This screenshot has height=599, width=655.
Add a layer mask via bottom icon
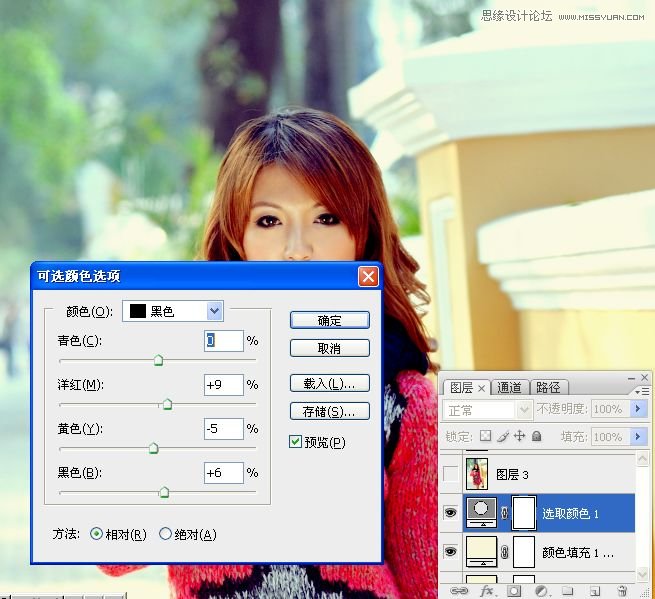tap(514, 591)
